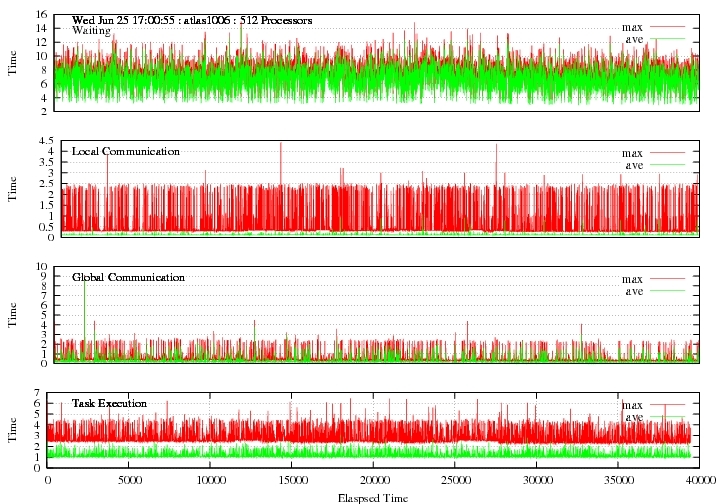Select the 'Global Communication' panel label
720x504 pixels.
[128, 277]
